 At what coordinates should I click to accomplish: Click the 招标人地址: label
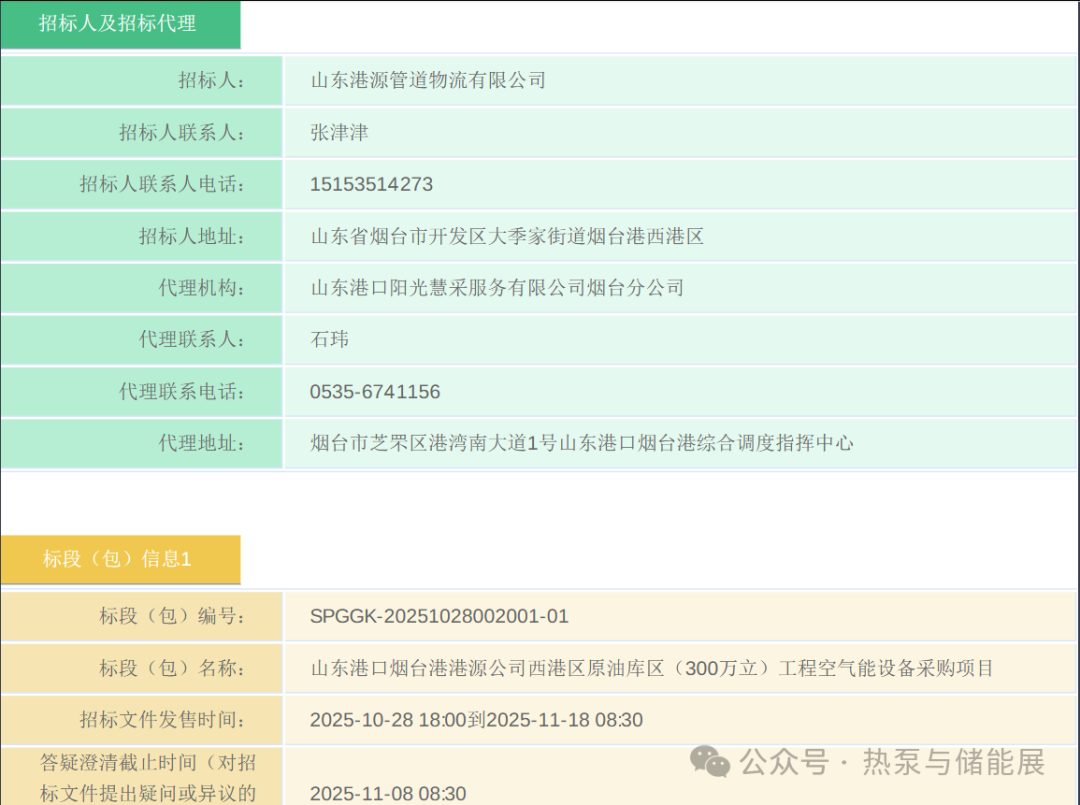pyautogui.click(x=191, y=236)
